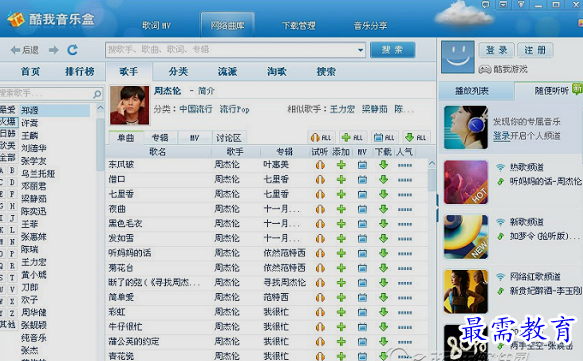Select the 流派 tab
This screenshot has height=361, width=583.
click(228, 71)
